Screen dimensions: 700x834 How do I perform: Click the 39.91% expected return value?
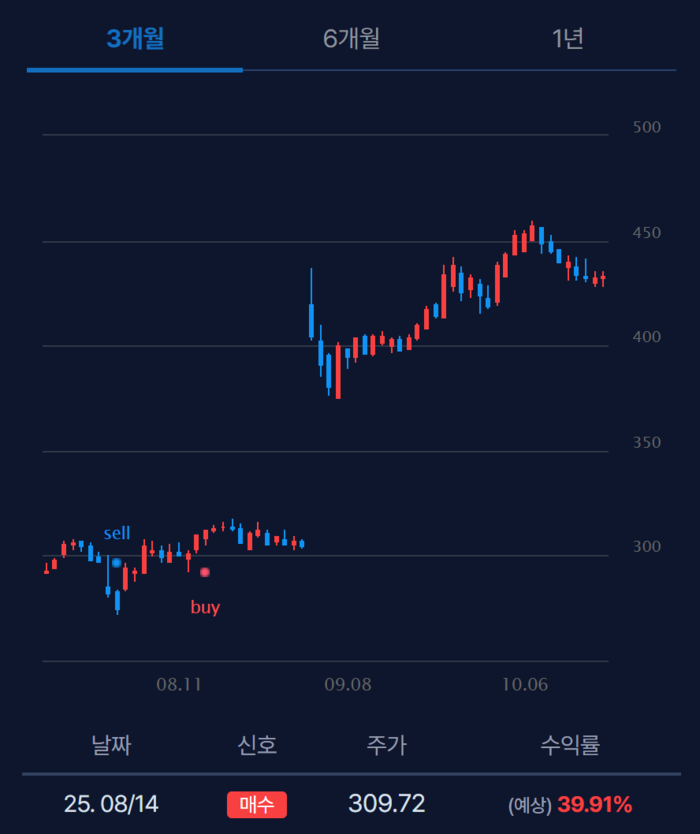tap(594, 804)
